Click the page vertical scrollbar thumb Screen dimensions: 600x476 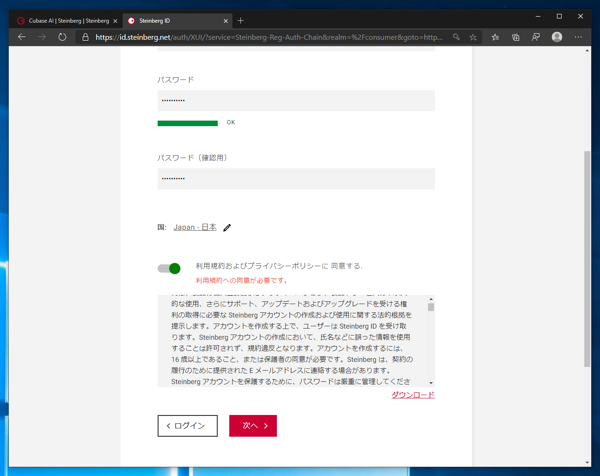point(587,259)
